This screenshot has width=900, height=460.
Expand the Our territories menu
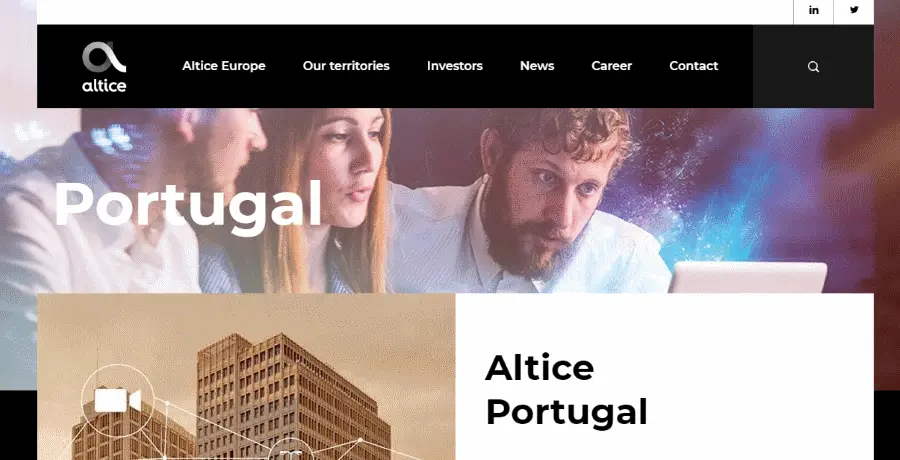coord(346,66)
